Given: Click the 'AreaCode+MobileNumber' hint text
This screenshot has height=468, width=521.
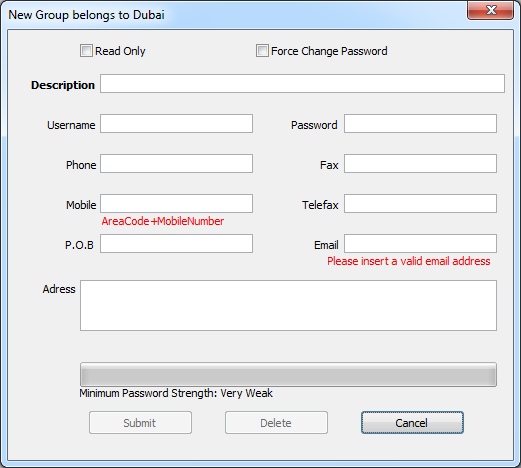Looking at the screenshot, I should (x=163, y=221).
